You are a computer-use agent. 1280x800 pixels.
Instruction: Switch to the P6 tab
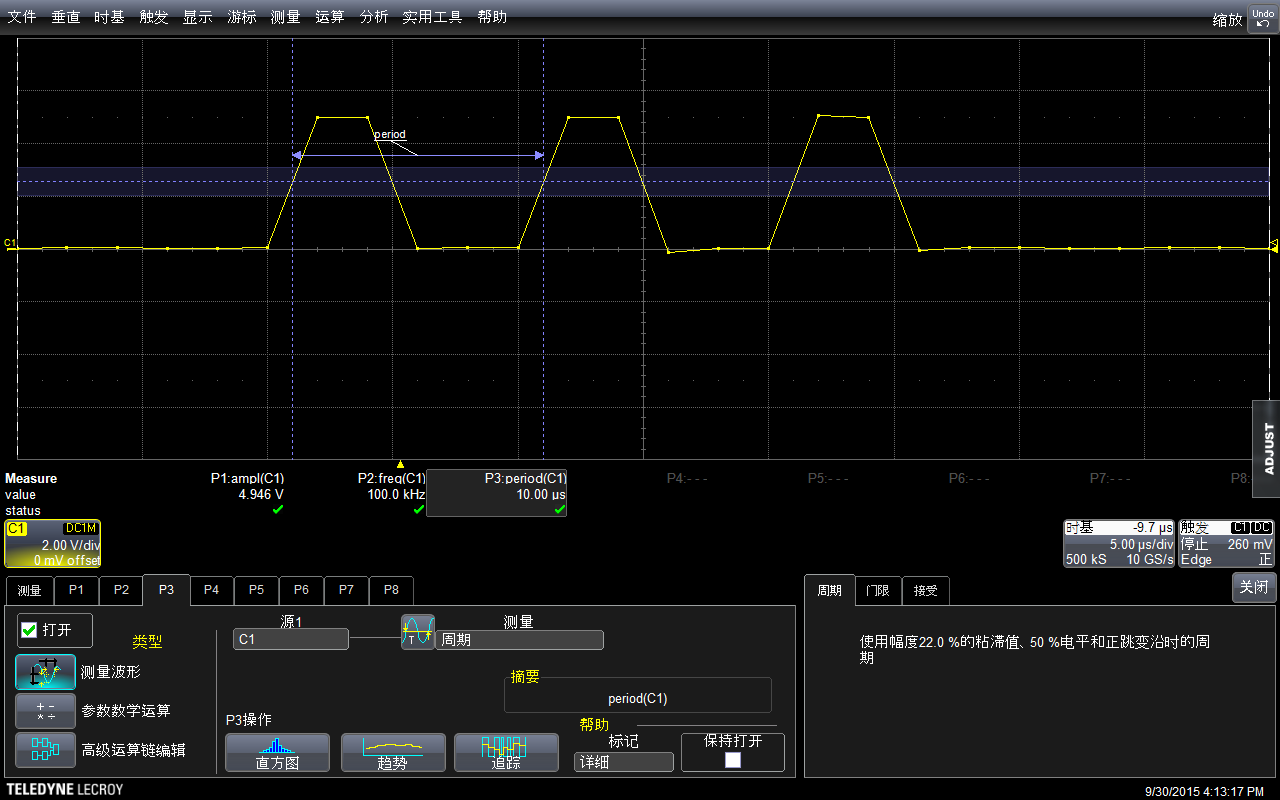tap(301, 590)
